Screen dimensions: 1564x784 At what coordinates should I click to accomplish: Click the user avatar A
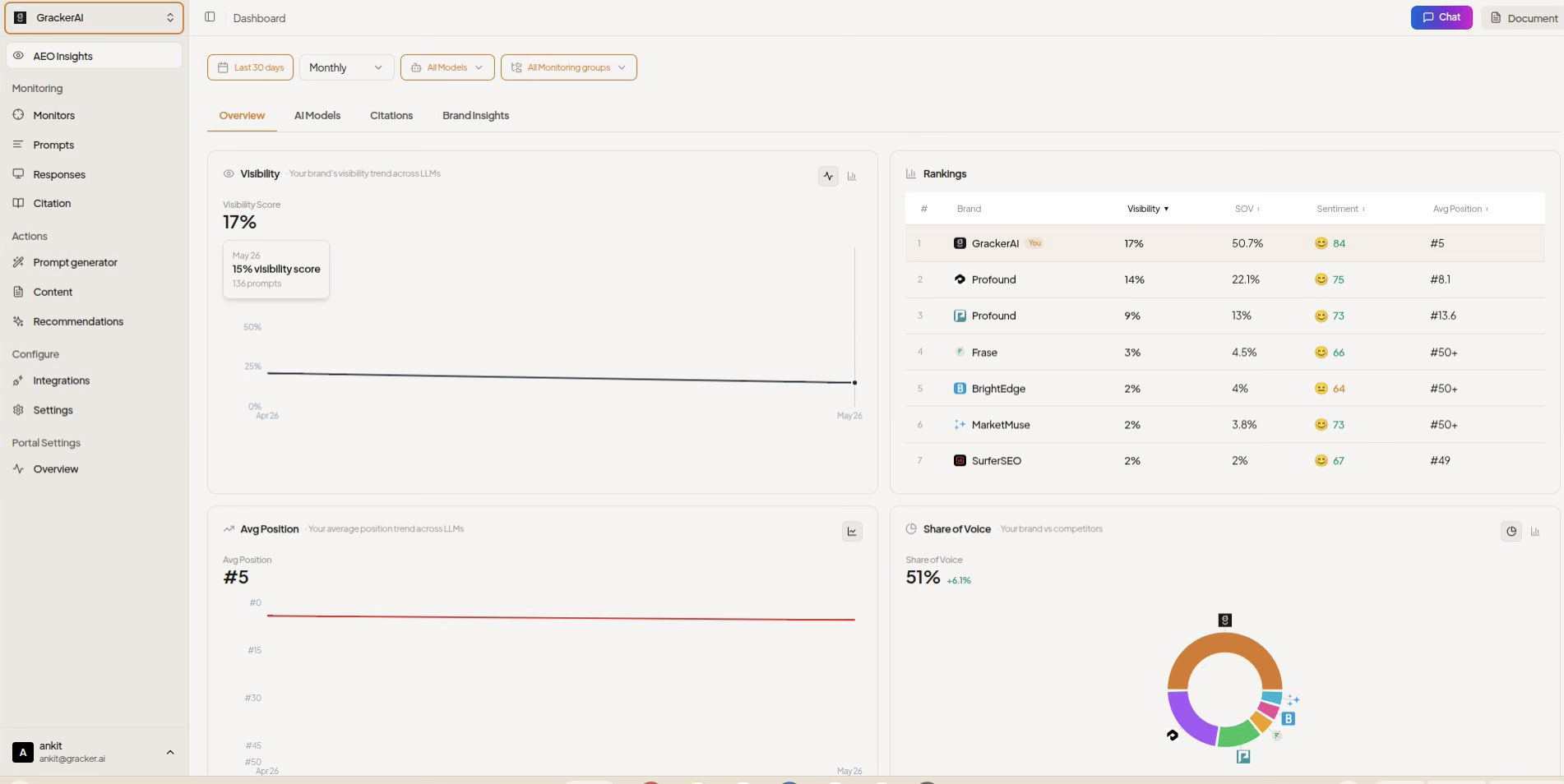coord(23,753)
